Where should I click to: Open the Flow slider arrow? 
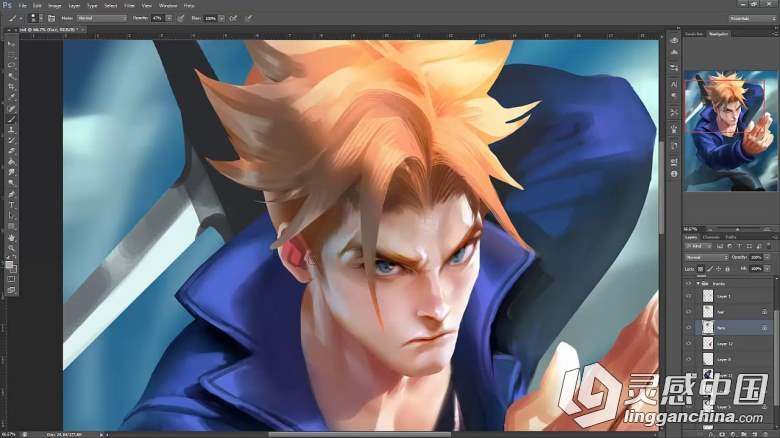pyautogui.click(x=221, y=18)
